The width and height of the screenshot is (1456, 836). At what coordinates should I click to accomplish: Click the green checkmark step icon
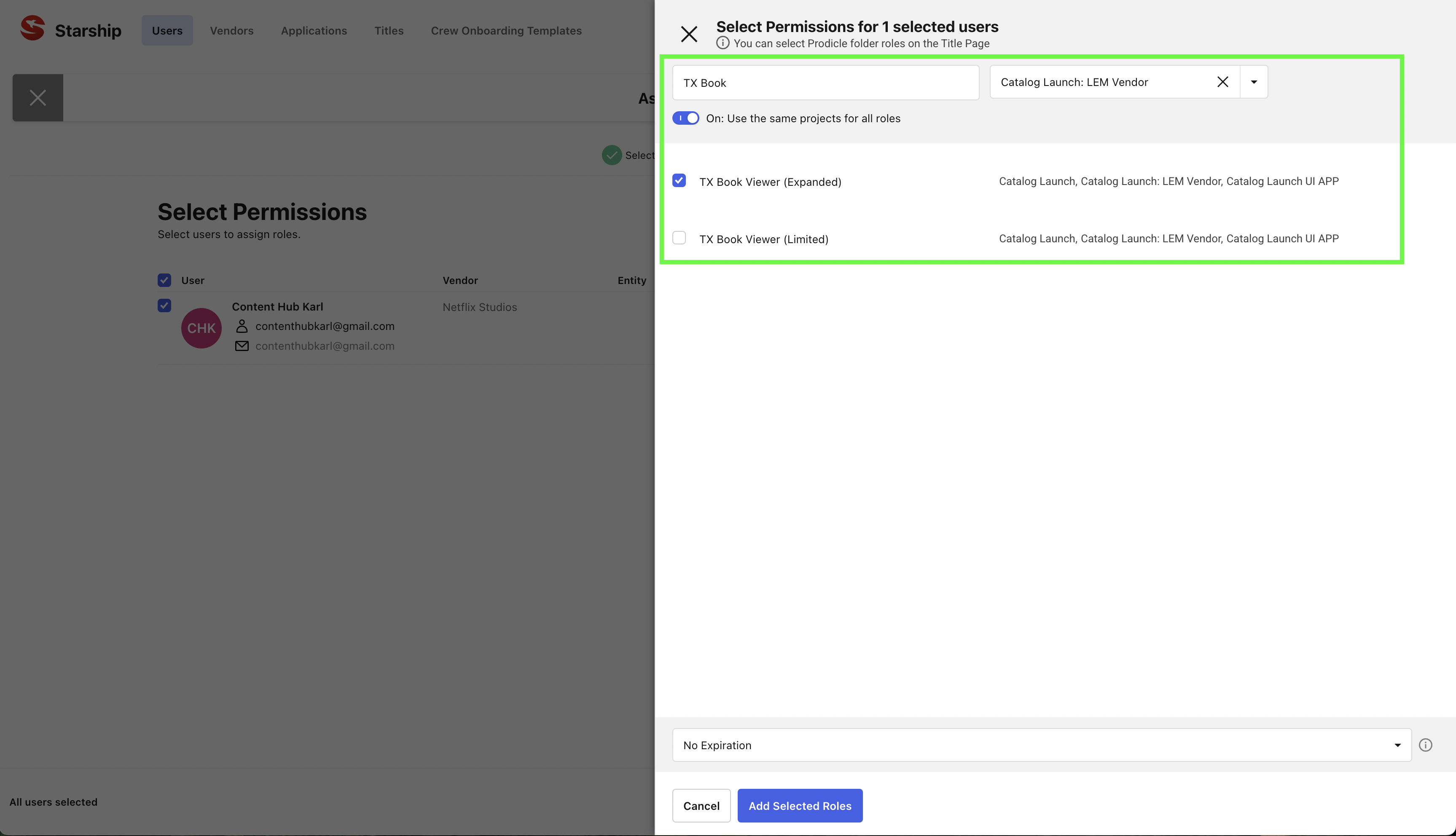(x=612, y=155)
